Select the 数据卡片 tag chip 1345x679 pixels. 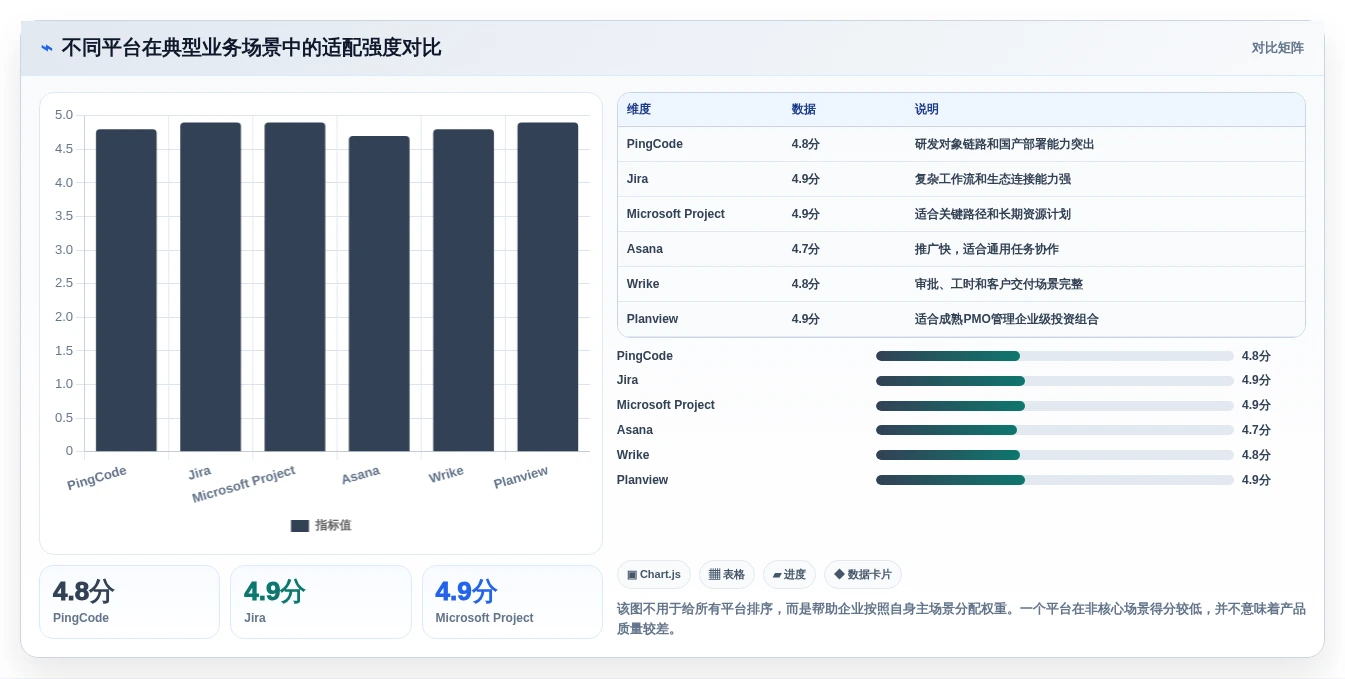(x=863, y=575)
